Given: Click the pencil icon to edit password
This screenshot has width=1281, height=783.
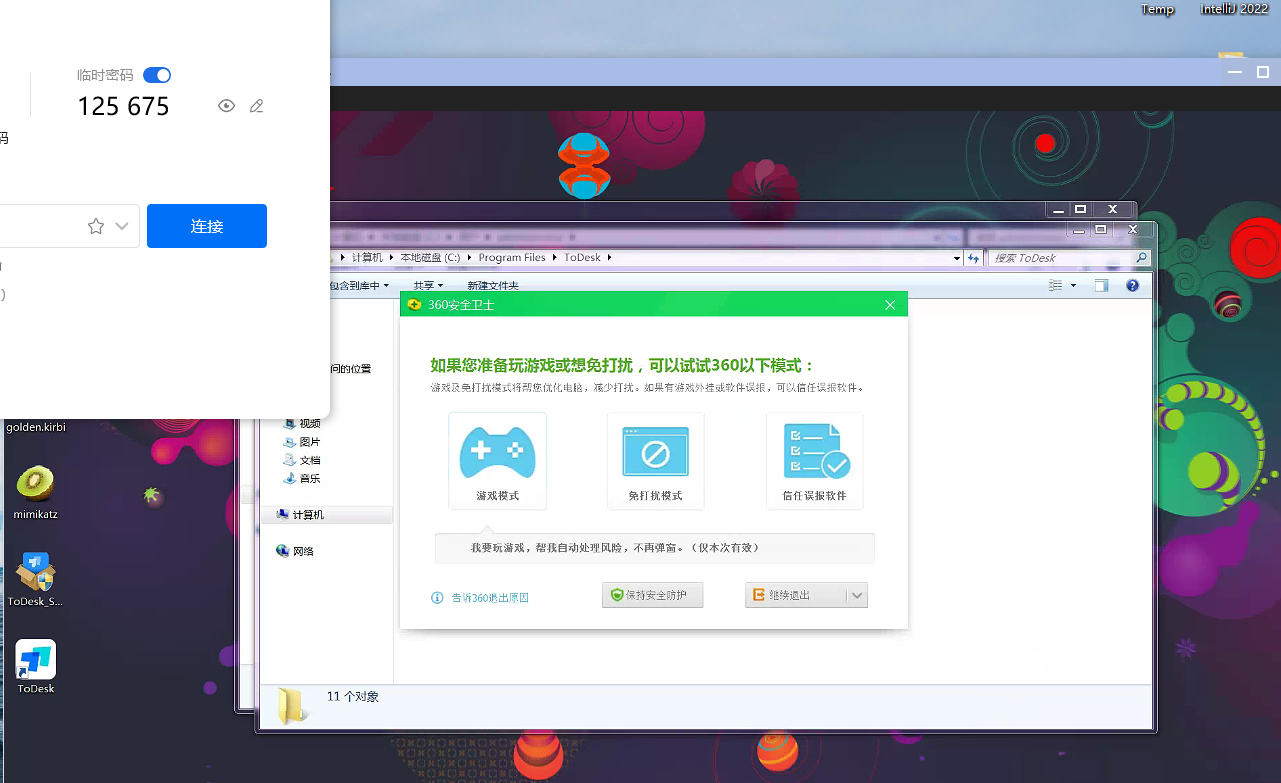Looking at the screenshot, I should [257, 106].
